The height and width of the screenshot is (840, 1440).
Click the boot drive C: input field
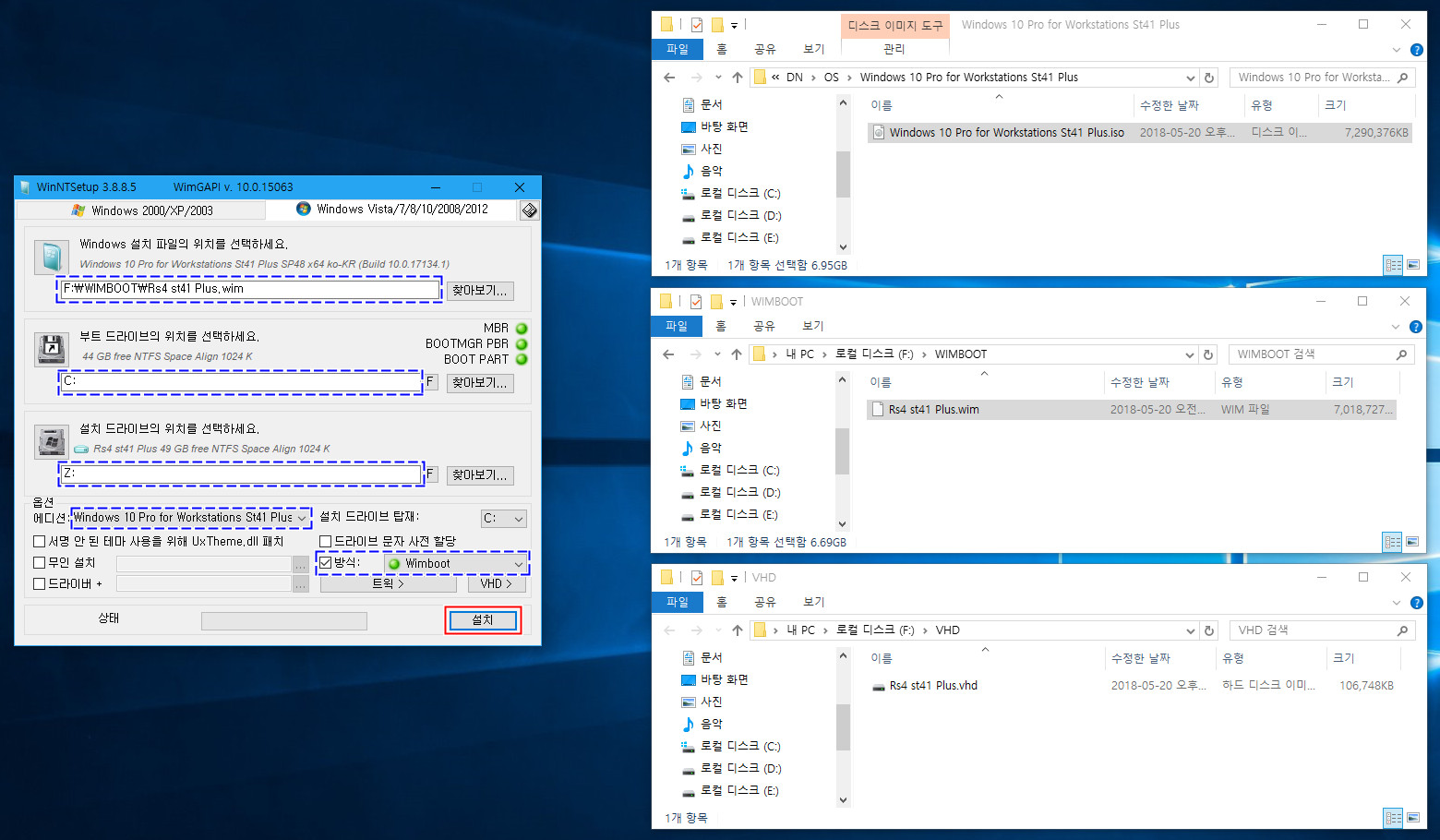coord(241,381)
